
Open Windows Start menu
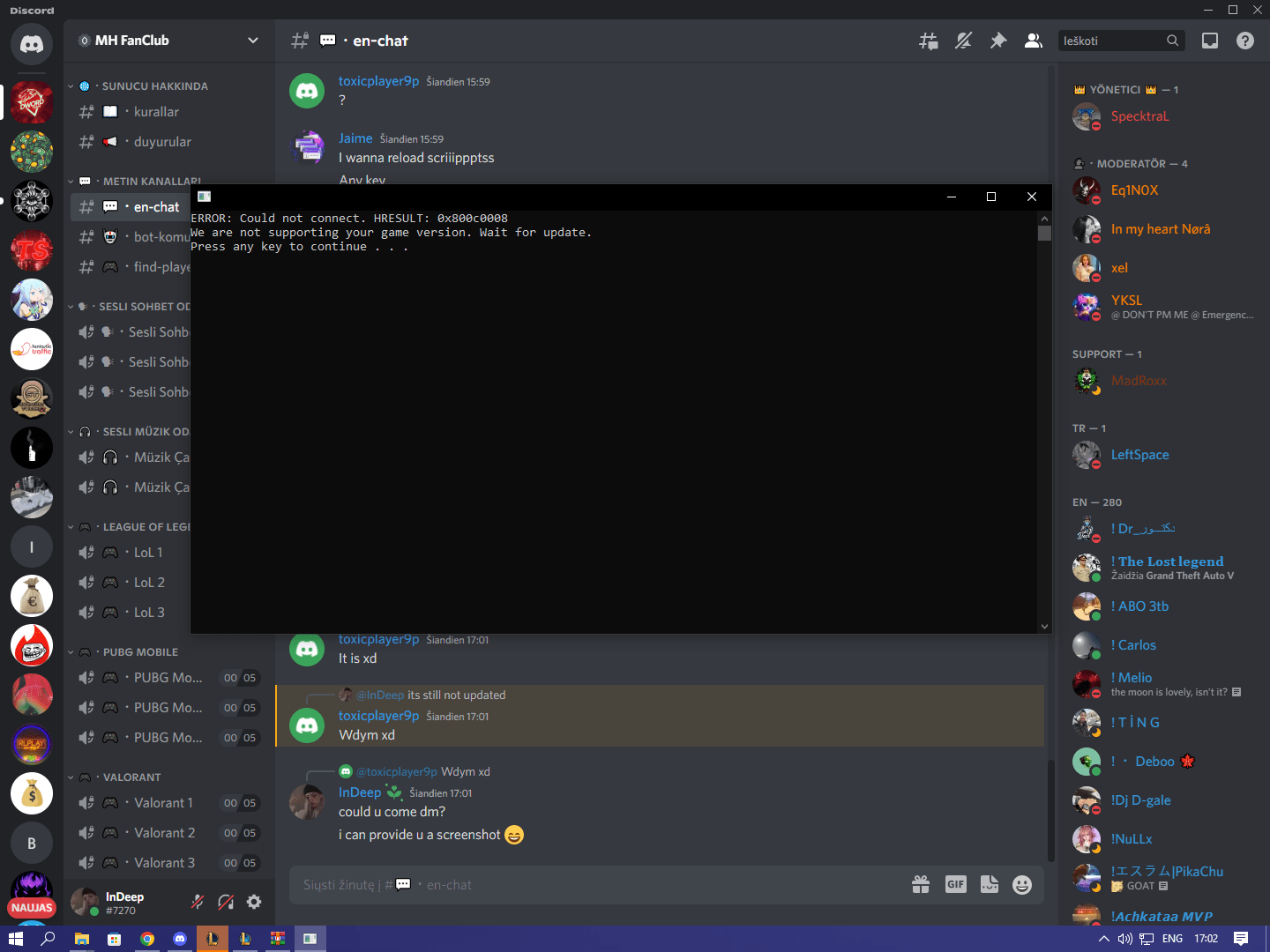coord(15,939)
